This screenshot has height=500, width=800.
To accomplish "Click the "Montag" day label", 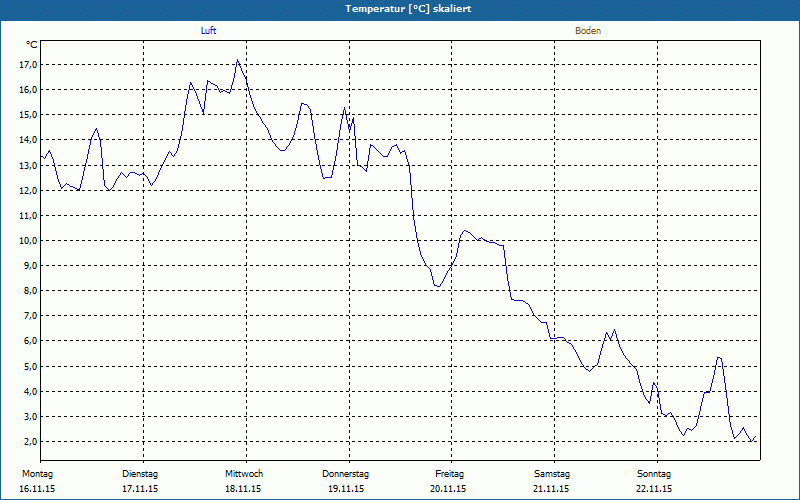I will point(38,474).
